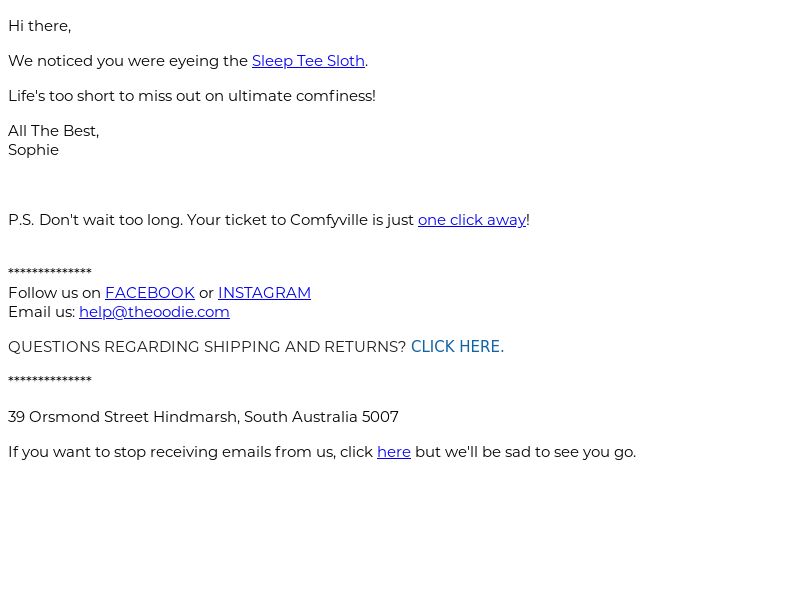Click the CLICK HERE shipping and returns link
Image resolution: width=800 pixels, height=600 pixels.
tap(457, 346)
